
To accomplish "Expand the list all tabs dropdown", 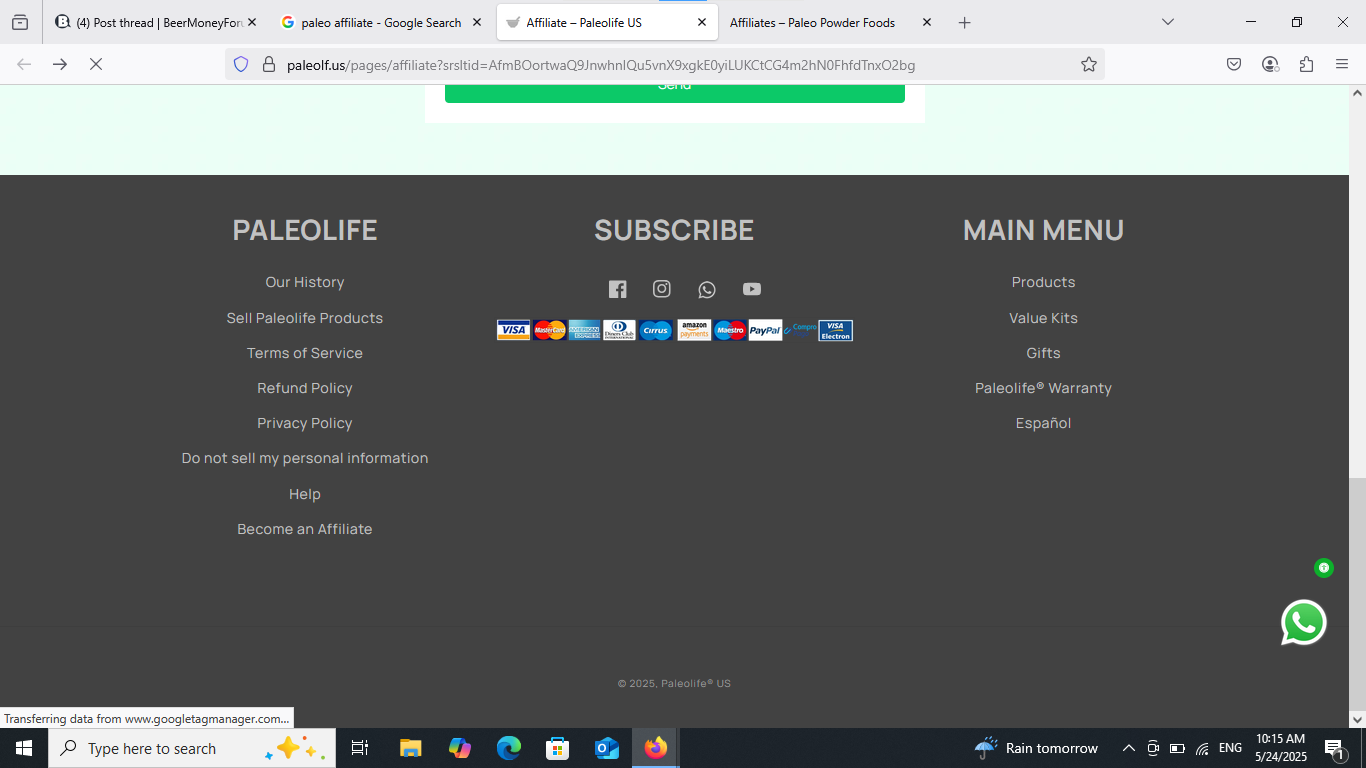I will click(x=1167, y=22).
